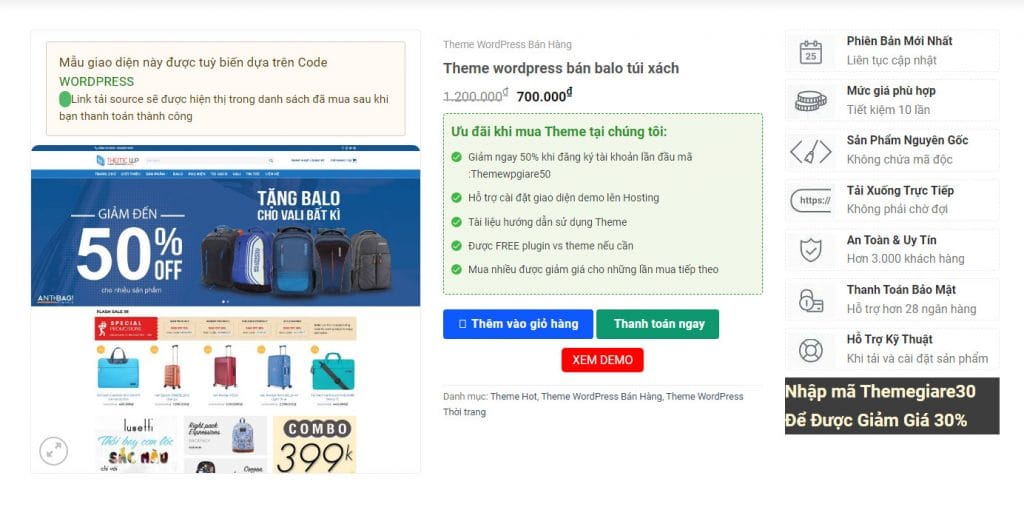Image resolution: width=1024 pixels, height=507 pixels.
Task: Click the coins icon beside Mức giá phù hợp
Action: coord(810,101)
